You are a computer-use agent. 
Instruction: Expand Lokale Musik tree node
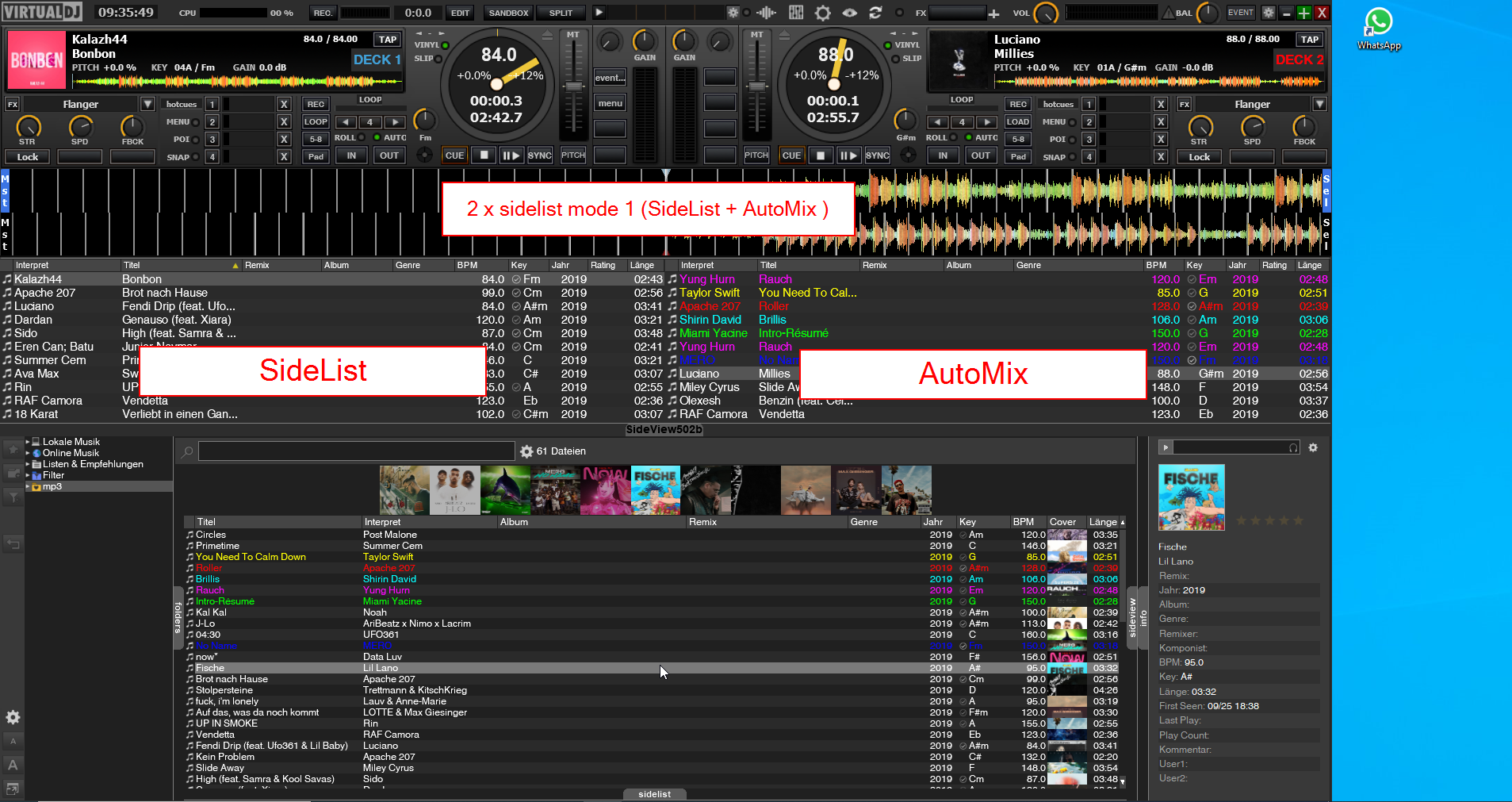(28, 442)
